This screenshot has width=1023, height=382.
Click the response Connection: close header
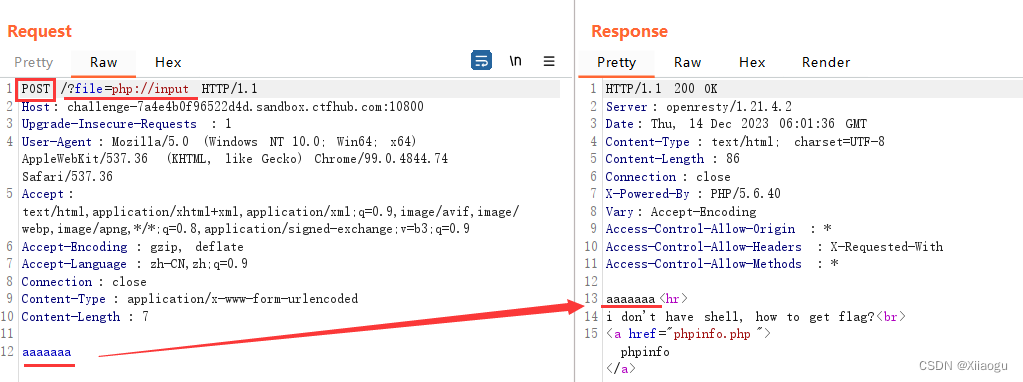(667, 177)
